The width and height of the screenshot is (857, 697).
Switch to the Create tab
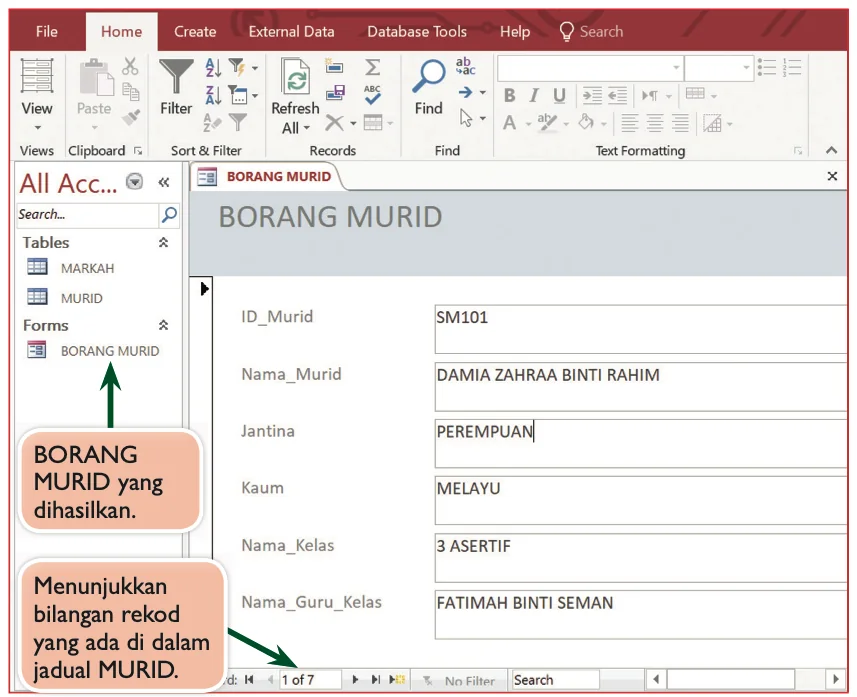195,32
